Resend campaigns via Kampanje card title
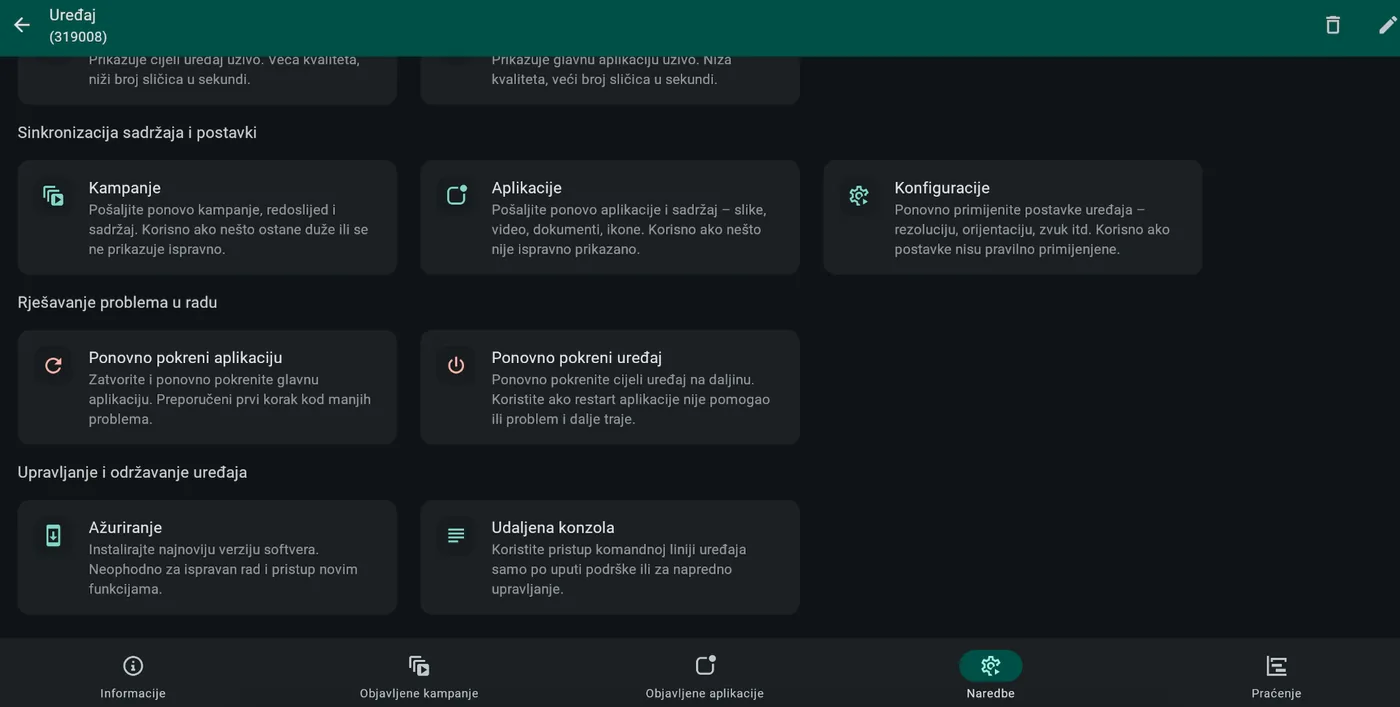The width and height of the screenshot is (1400, 707). point(125,188)
